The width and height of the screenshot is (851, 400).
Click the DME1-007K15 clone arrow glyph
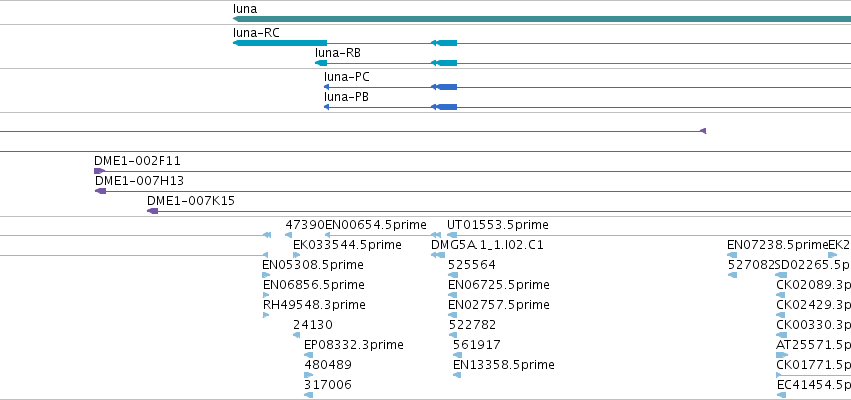153,211
